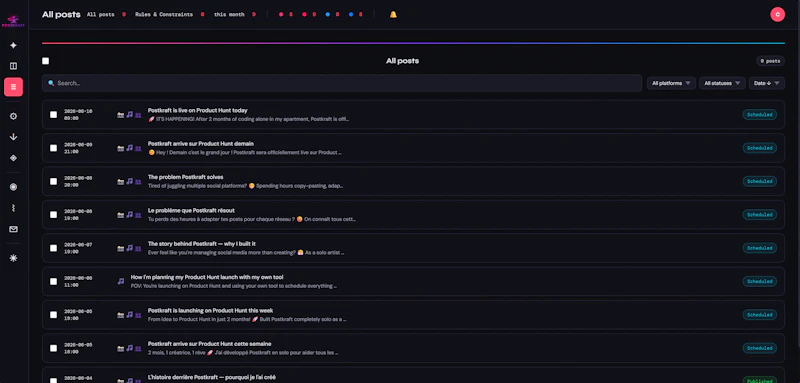Click camera icon on 'The problem Postkraft solves' post
Screen dimensions: 800x383
[x=120, y=182]
